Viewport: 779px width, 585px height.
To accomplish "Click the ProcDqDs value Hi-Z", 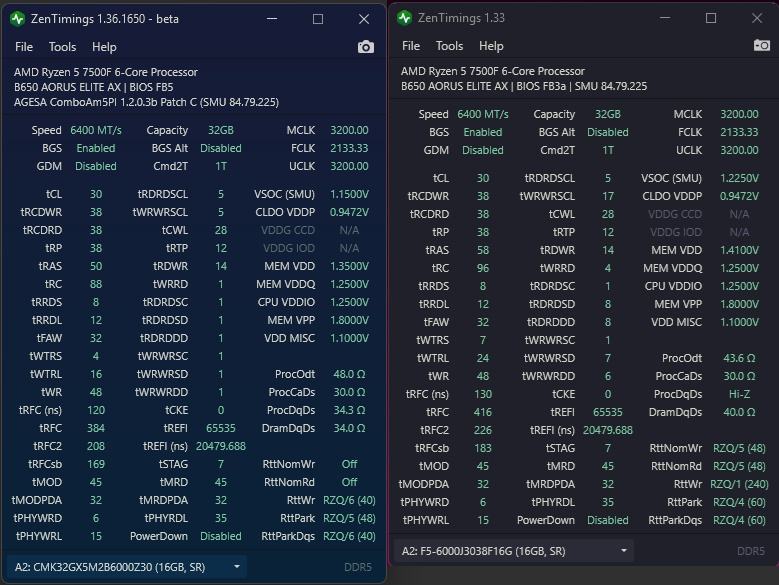I will click(739, 394).
